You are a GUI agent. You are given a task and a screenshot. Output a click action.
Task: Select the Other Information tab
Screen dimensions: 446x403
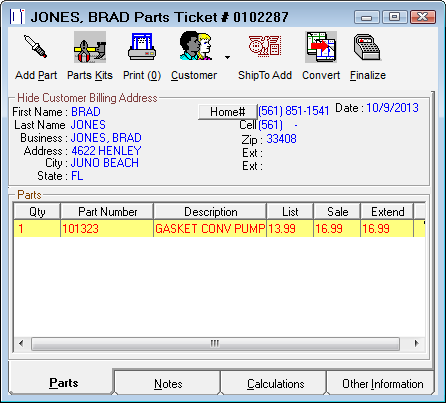[x=382, y=383]
